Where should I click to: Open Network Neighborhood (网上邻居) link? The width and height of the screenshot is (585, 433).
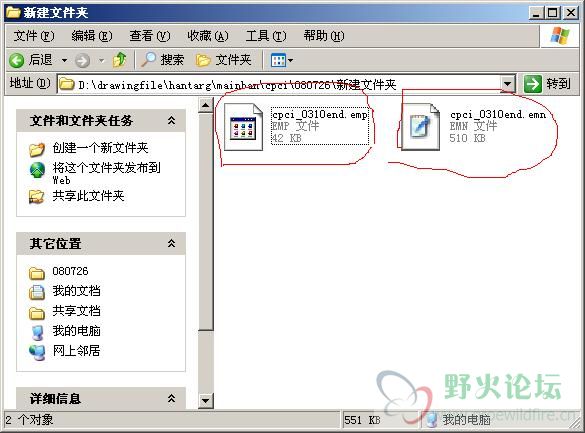76,351
